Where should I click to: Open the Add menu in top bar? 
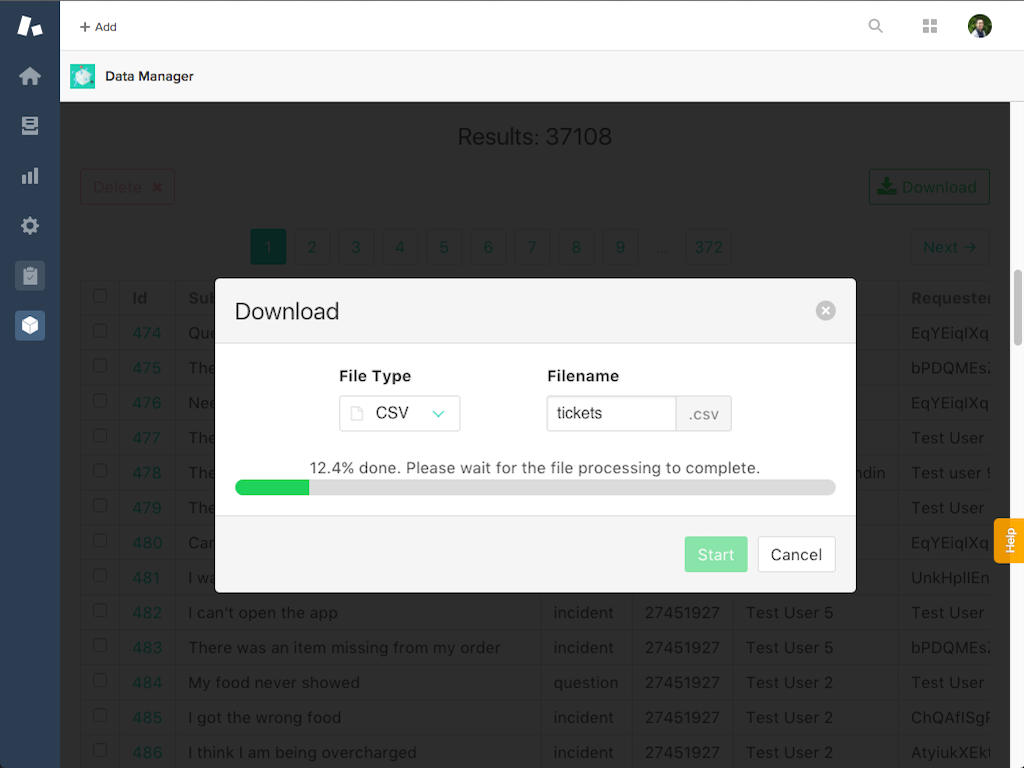pyautogui.click(x=98, y=27)
